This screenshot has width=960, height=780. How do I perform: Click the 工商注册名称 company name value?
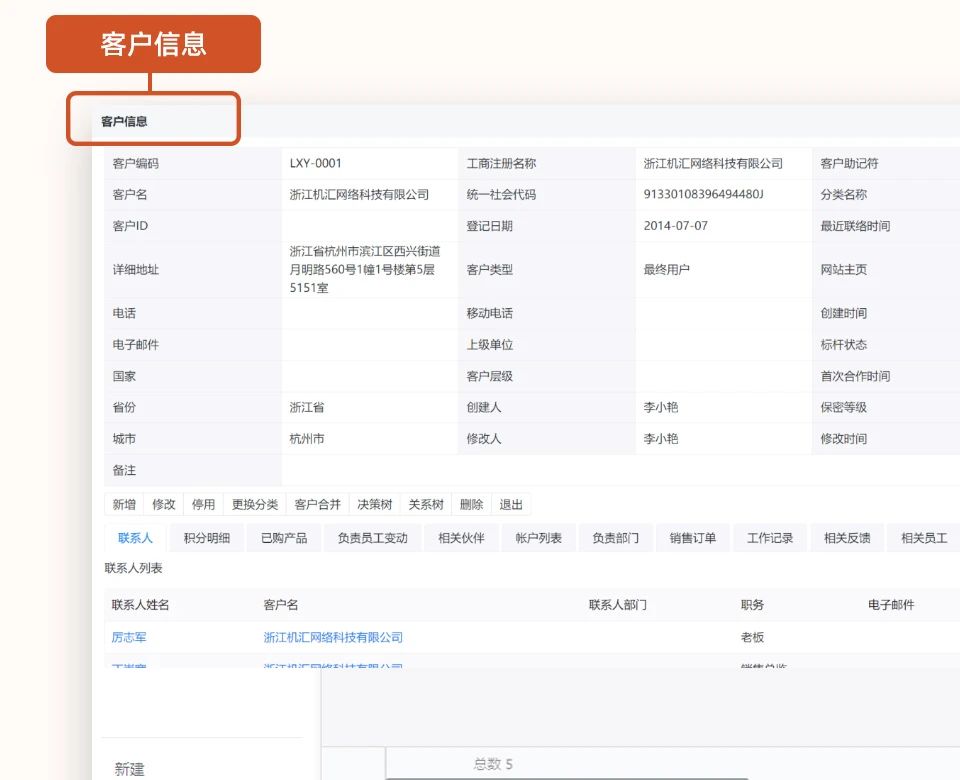coord(713,163)
